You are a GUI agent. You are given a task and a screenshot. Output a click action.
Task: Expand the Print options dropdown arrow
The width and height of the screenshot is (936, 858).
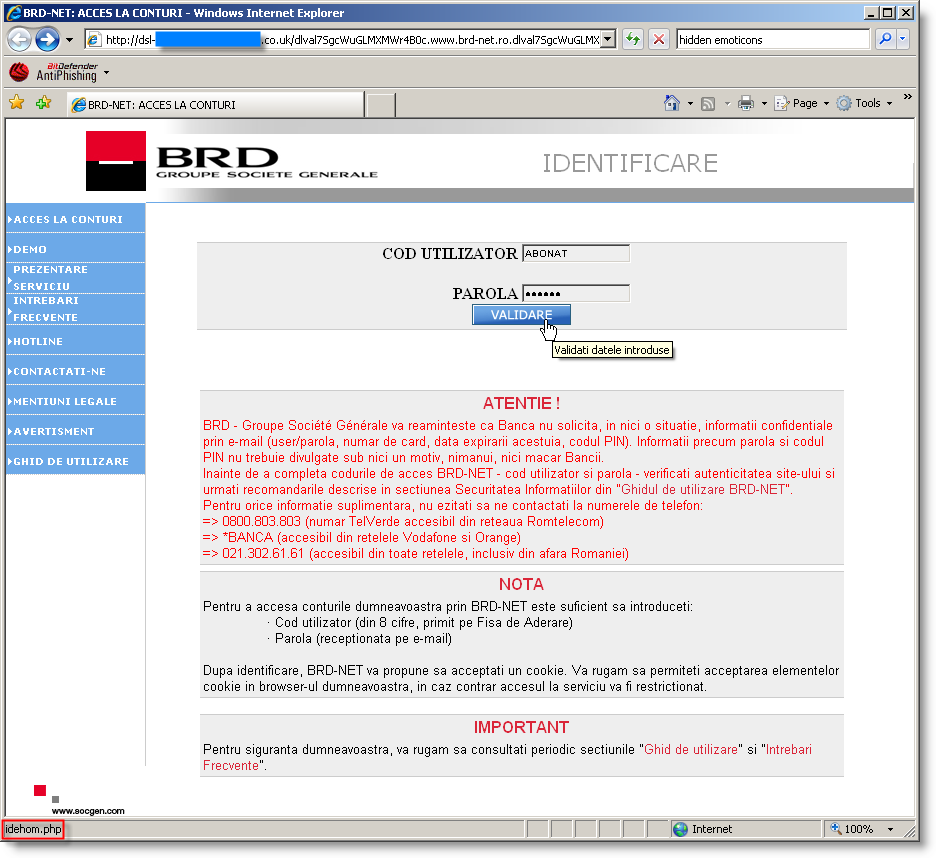point(764,104)
